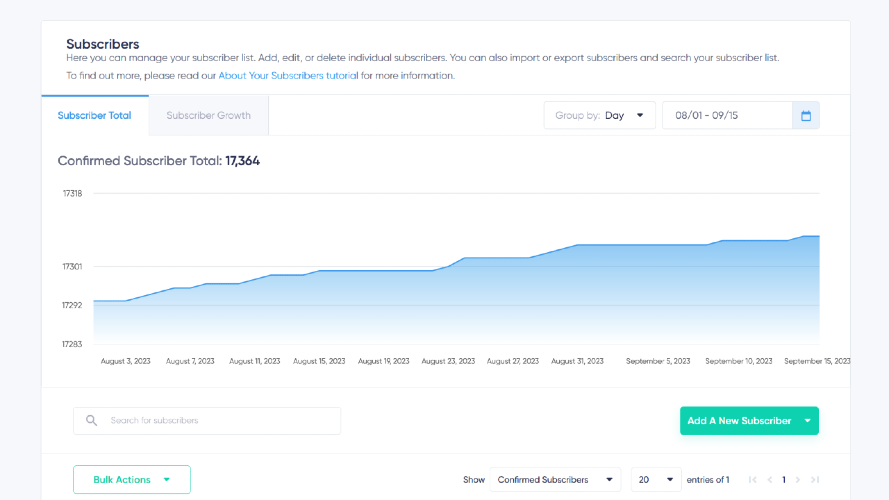Open the Bulk Actions dropdown
The image size is (889, 500).
click(x=132, y=480)
